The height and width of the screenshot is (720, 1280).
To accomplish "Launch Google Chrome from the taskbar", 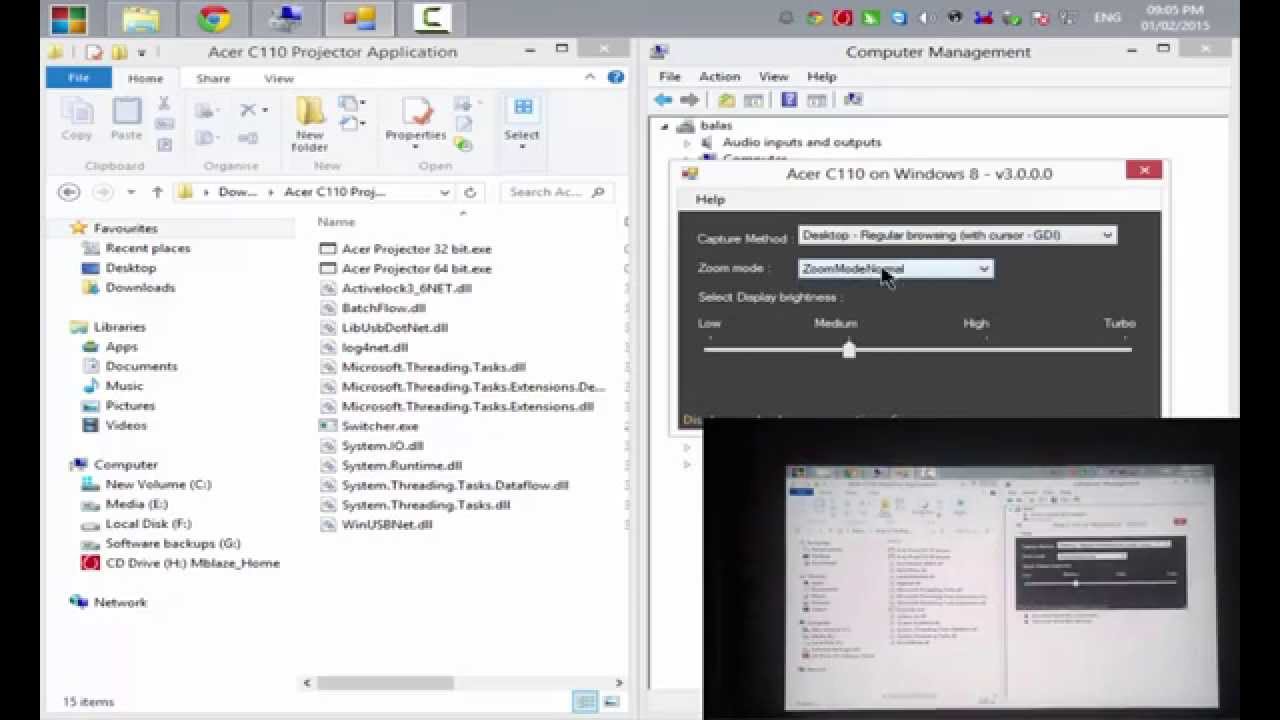I will point(212,19).
